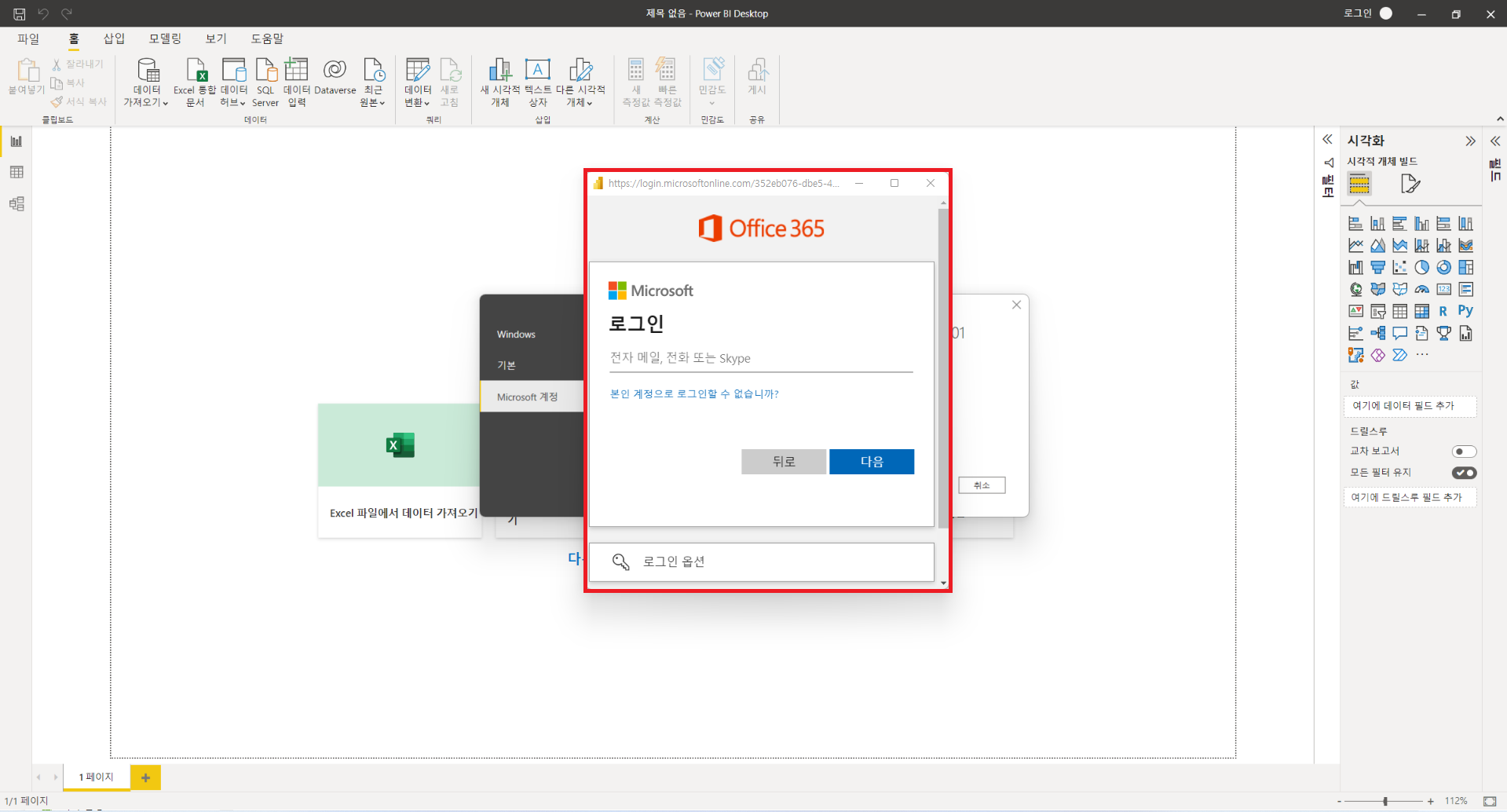Switch to the data table view in left sidebar
The image size is (1507, 812).
pos(16,173)
